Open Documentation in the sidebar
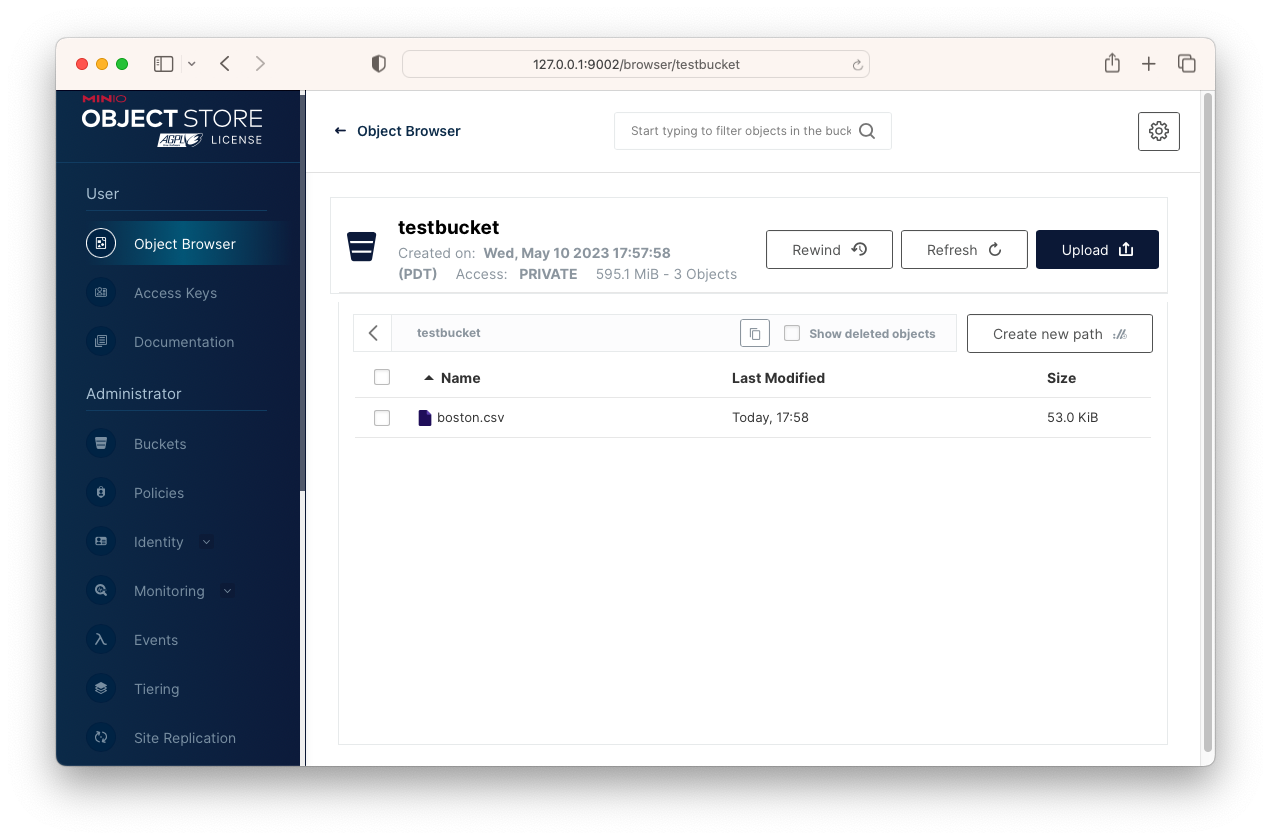This screenshot has height=840, width=1271. 184,342
